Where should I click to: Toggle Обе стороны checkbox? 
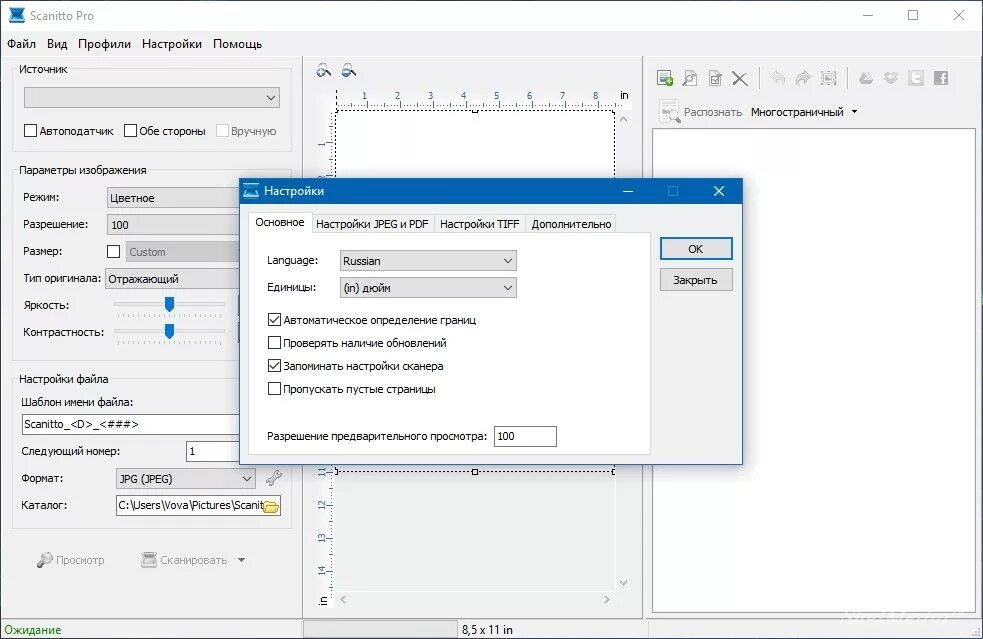[x=130, y=130]
